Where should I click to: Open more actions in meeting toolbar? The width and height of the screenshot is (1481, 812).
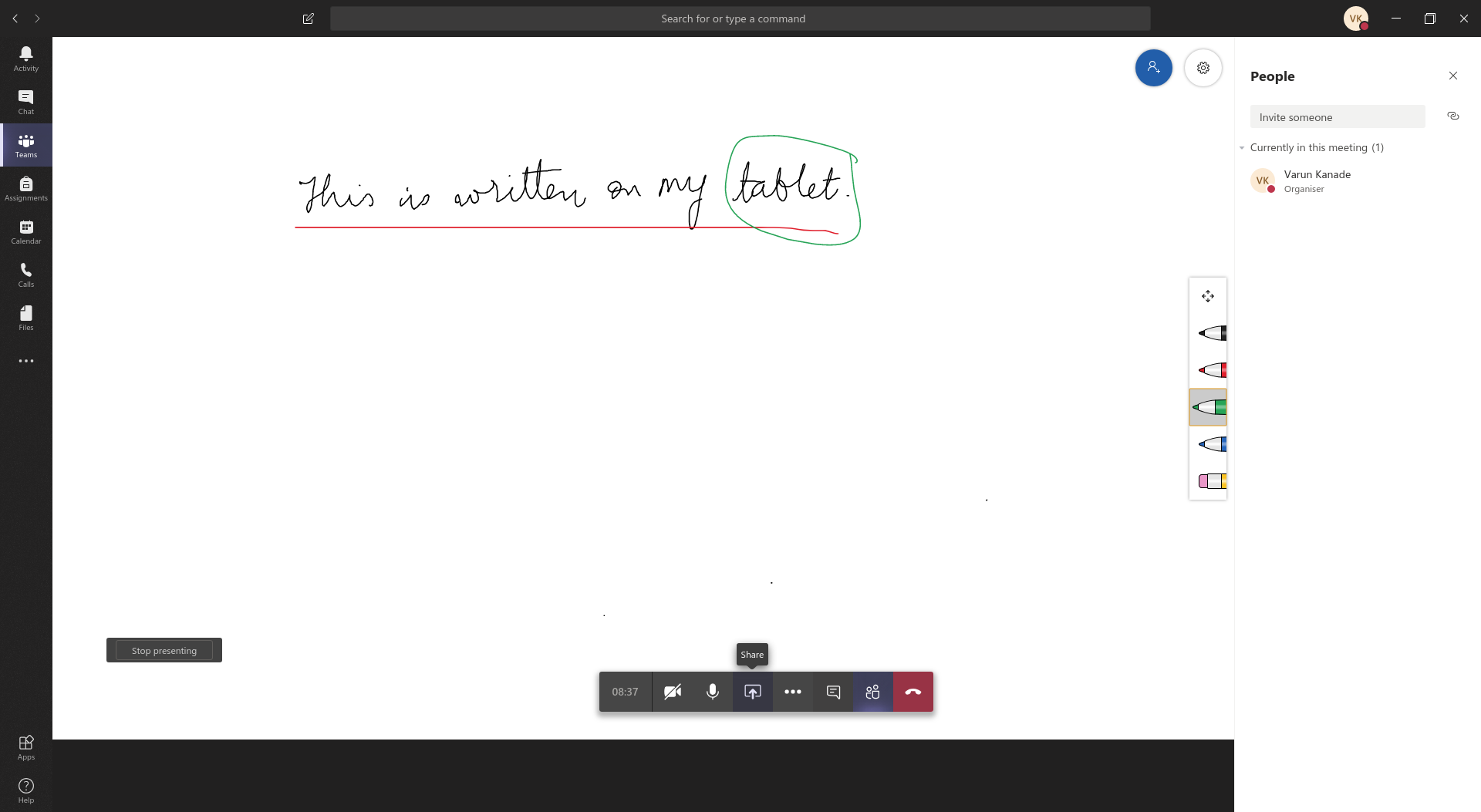pyautogui.click(x=793, y=692)
